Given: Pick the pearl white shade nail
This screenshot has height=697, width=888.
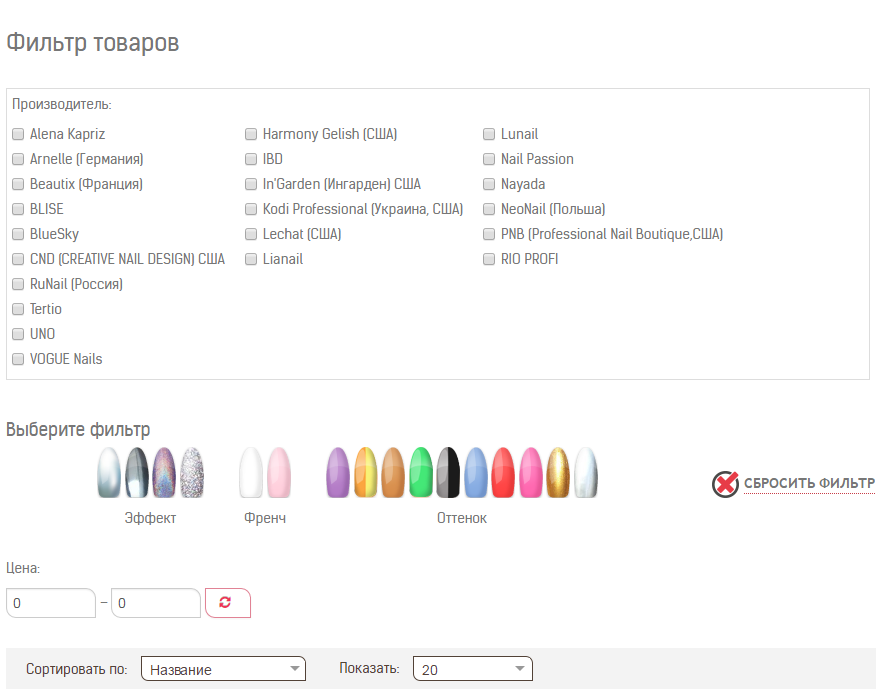Looking at the screenshot, I should (x=586, y=473).
